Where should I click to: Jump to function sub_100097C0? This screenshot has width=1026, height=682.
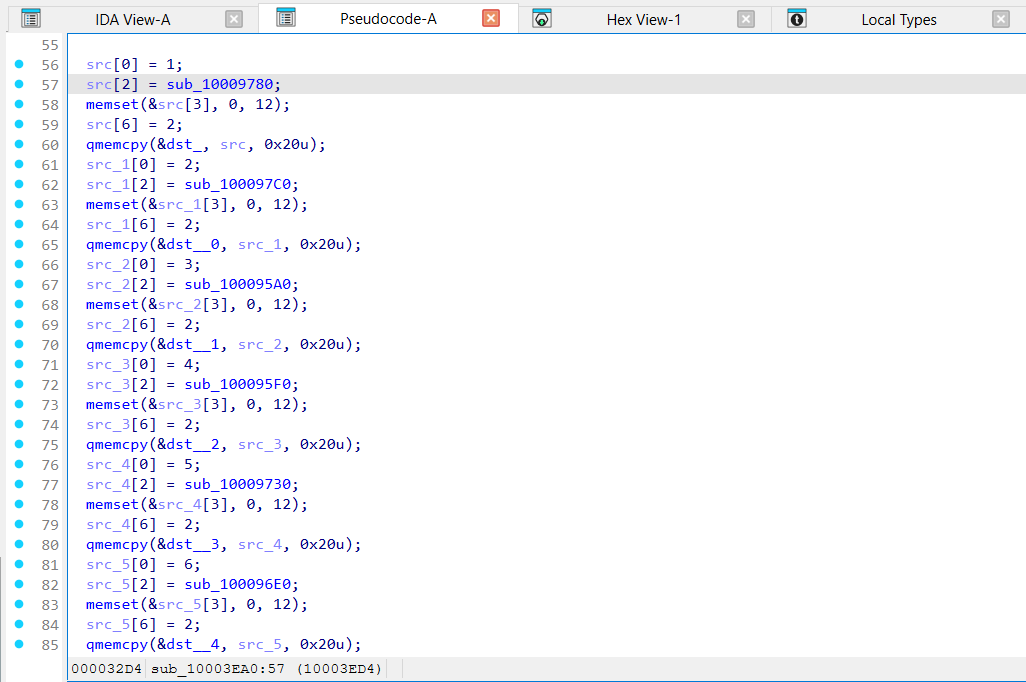pos(238,185)
